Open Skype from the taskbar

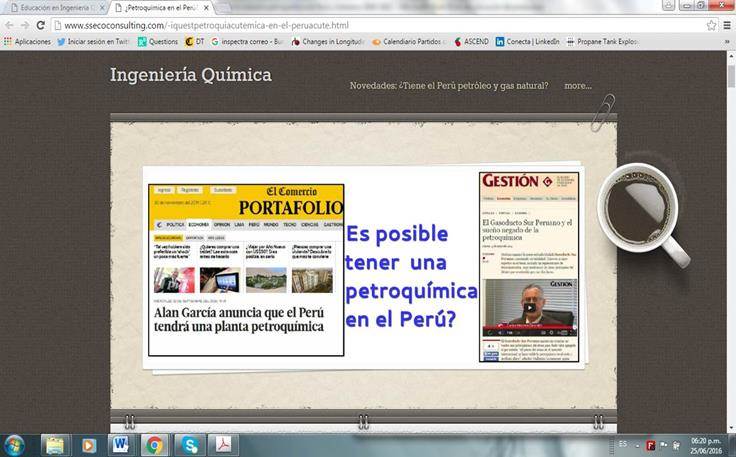pyautogui.click(x=190, y=445)
